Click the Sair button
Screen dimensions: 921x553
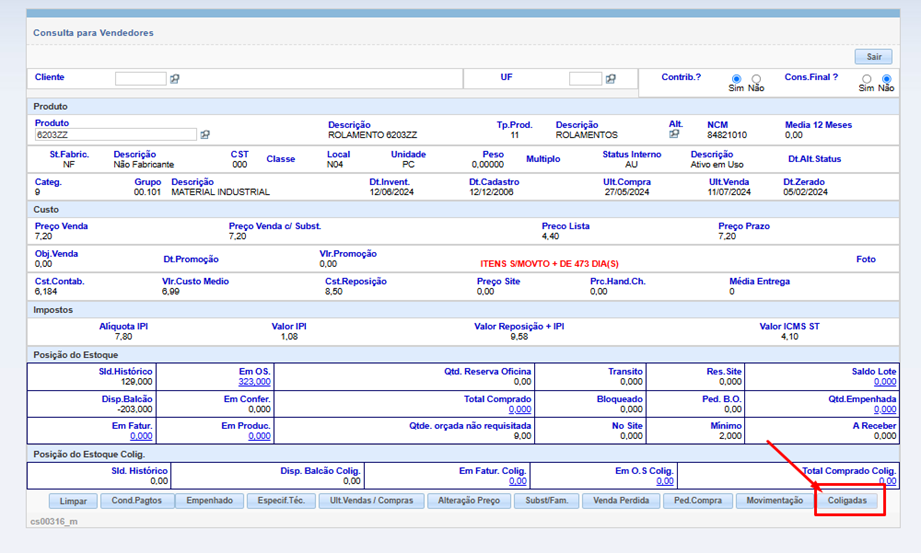click(x=873, y=56)
